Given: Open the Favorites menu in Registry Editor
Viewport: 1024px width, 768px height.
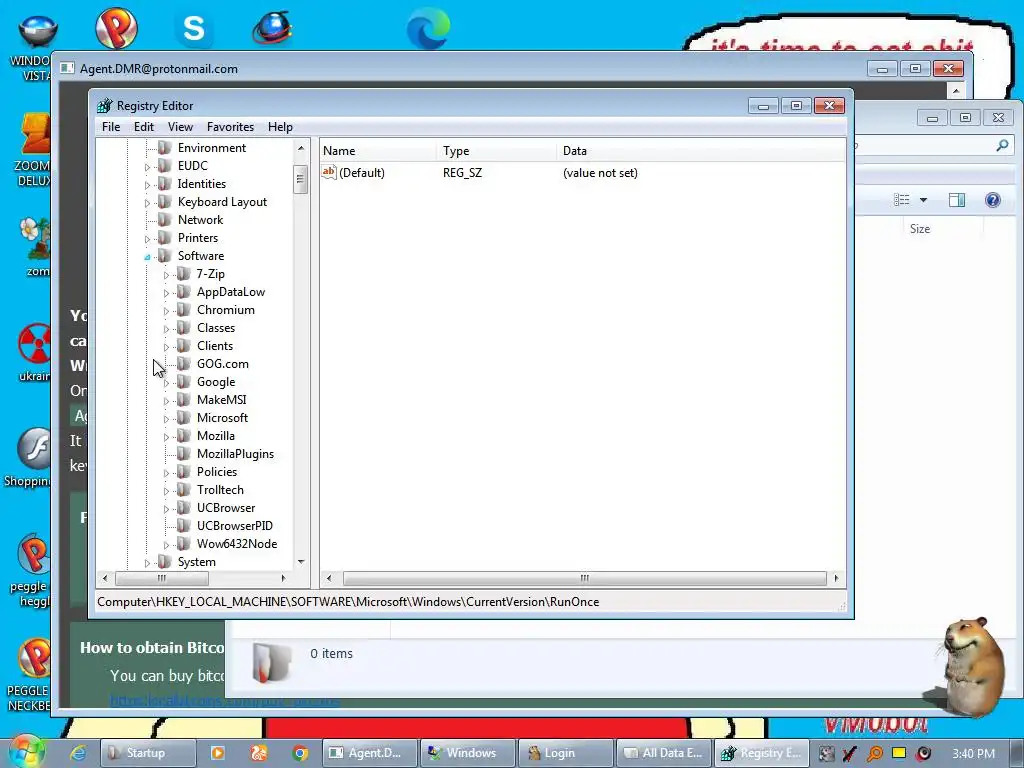Looking at the screenshot, I should point(230,127).
